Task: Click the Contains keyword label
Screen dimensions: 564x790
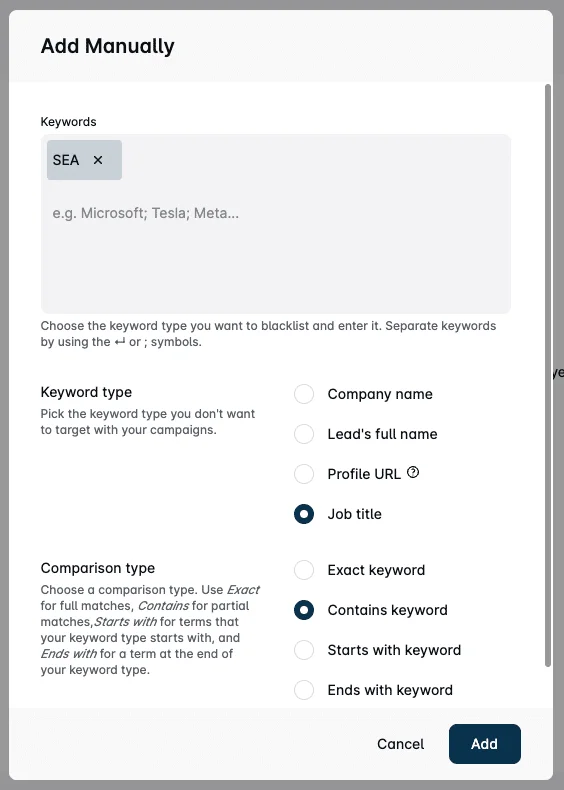Action: 387,610
